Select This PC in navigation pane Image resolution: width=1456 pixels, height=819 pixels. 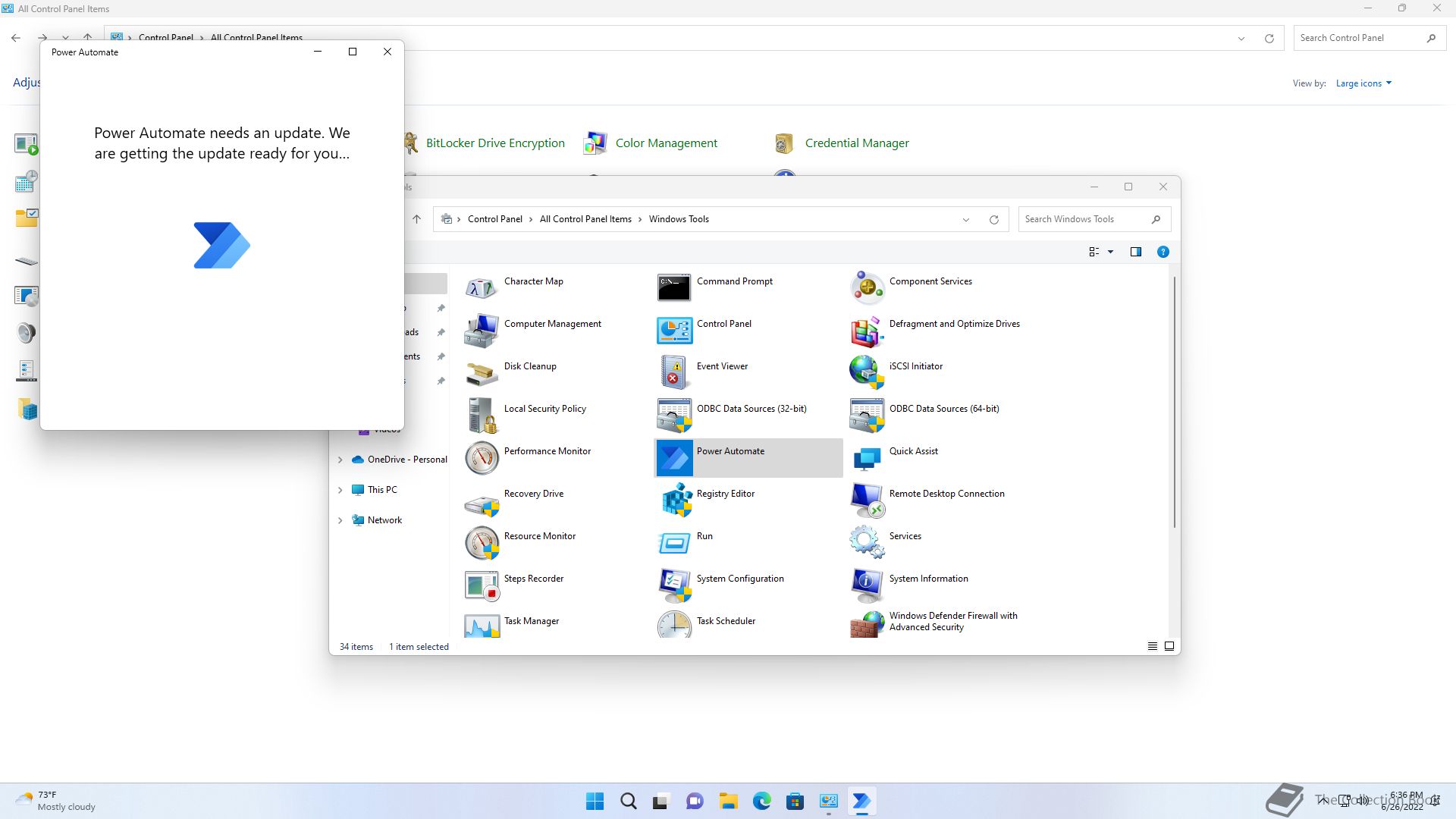click(382, 490)
